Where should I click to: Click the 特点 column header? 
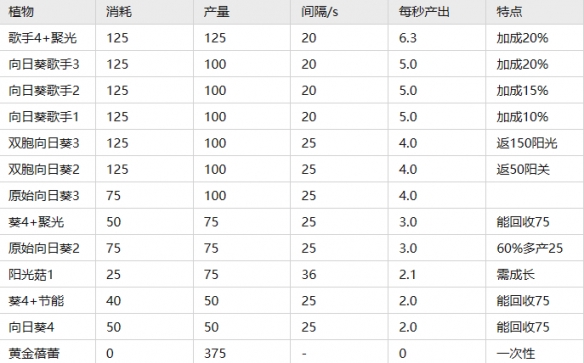coord(509,12)
